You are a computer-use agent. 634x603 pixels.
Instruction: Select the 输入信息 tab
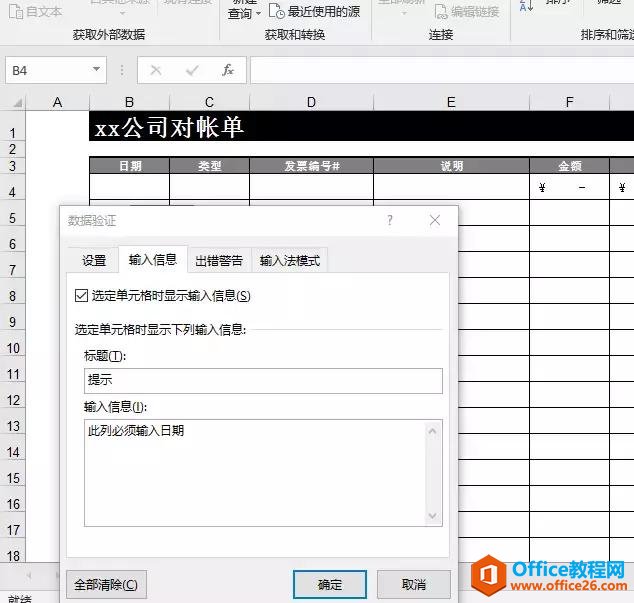click(153, 259)
